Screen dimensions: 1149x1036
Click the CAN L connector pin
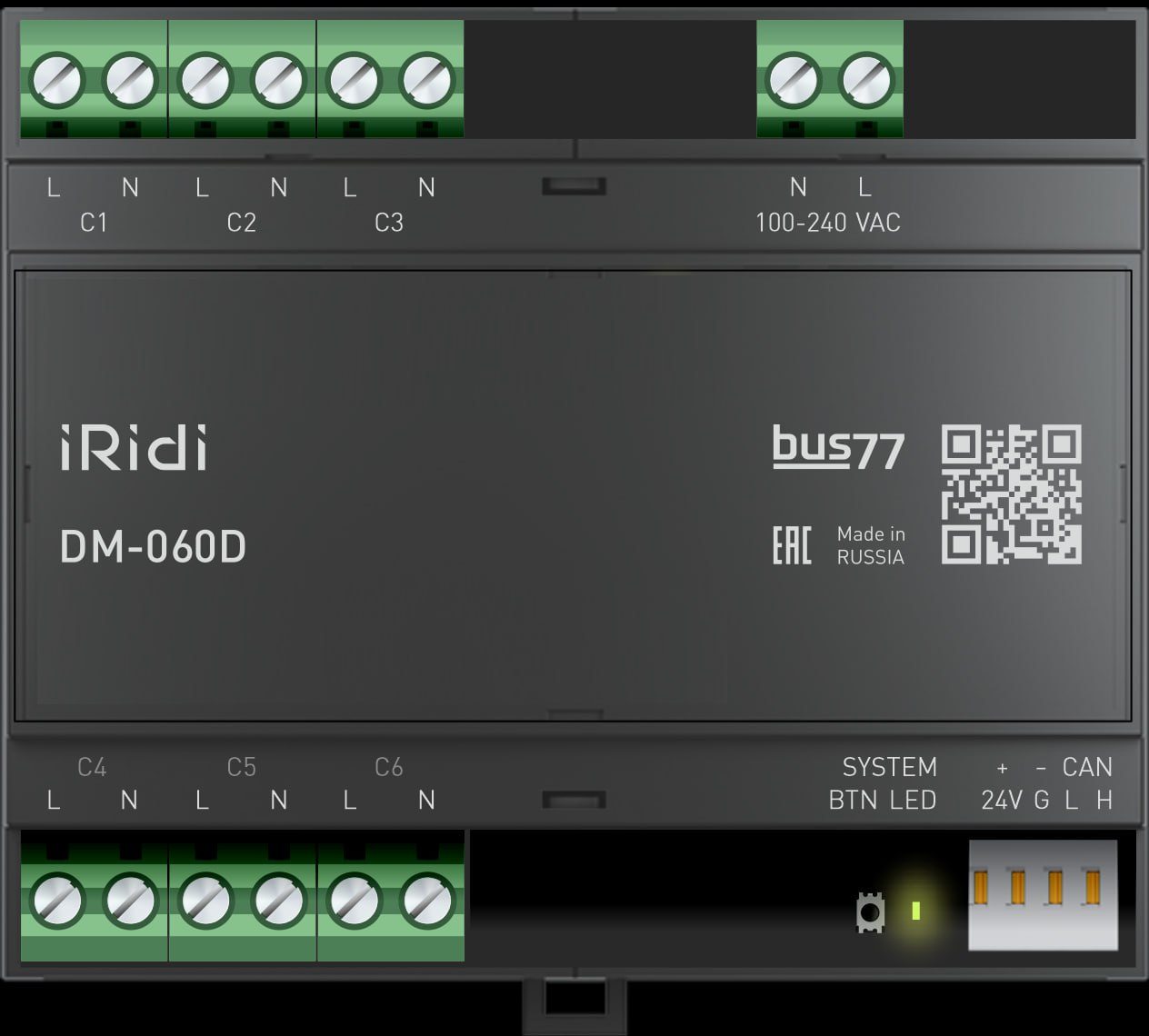point(1054,888)
